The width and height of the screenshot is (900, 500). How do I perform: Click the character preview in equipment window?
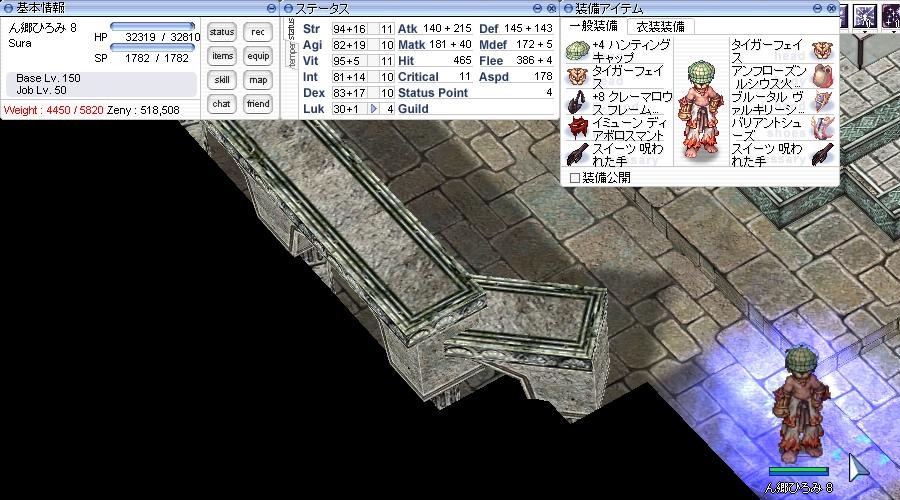click(x=701, y=109)
